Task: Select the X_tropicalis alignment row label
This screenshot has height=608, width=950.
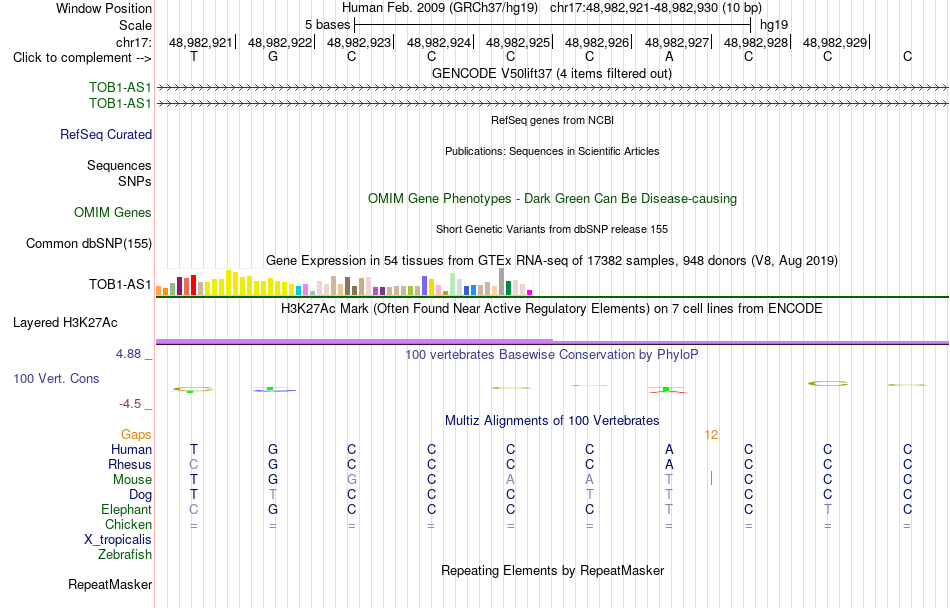Action: [118, 540]
